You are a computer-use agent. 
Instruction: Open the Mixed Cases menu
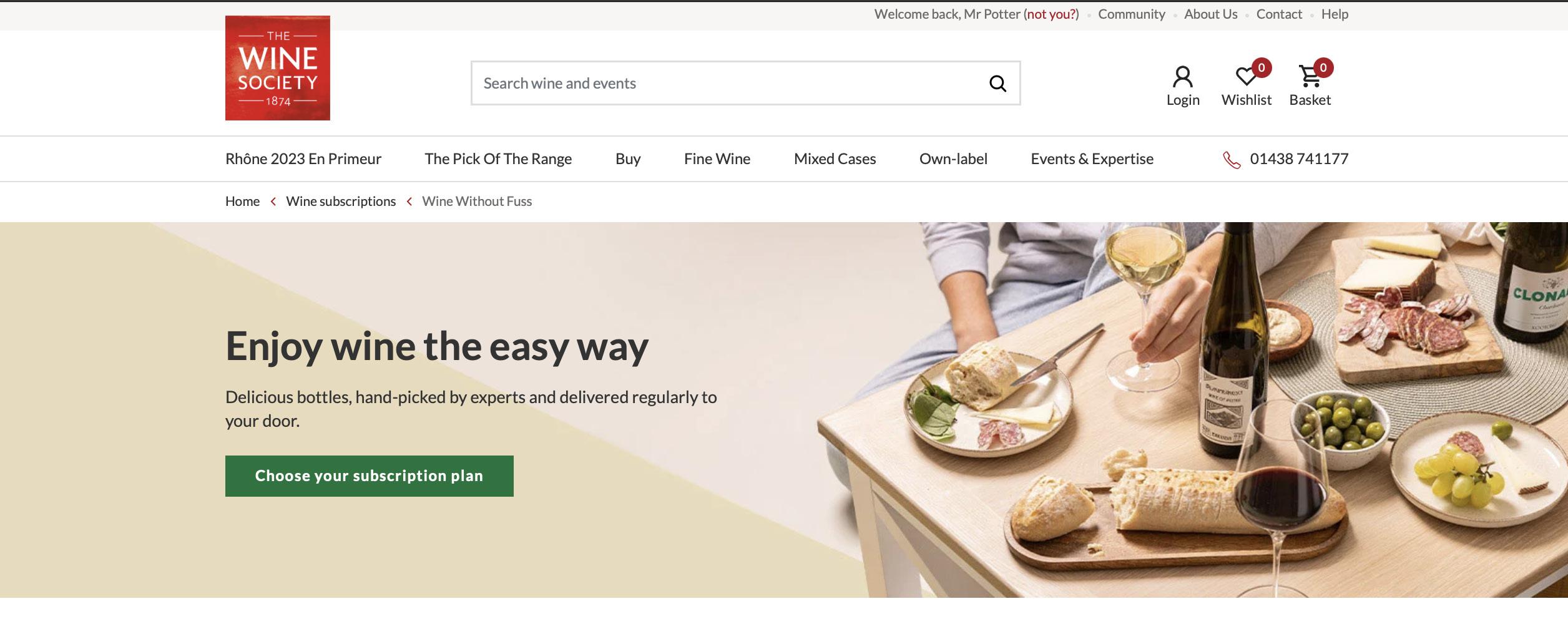(835, 158)
